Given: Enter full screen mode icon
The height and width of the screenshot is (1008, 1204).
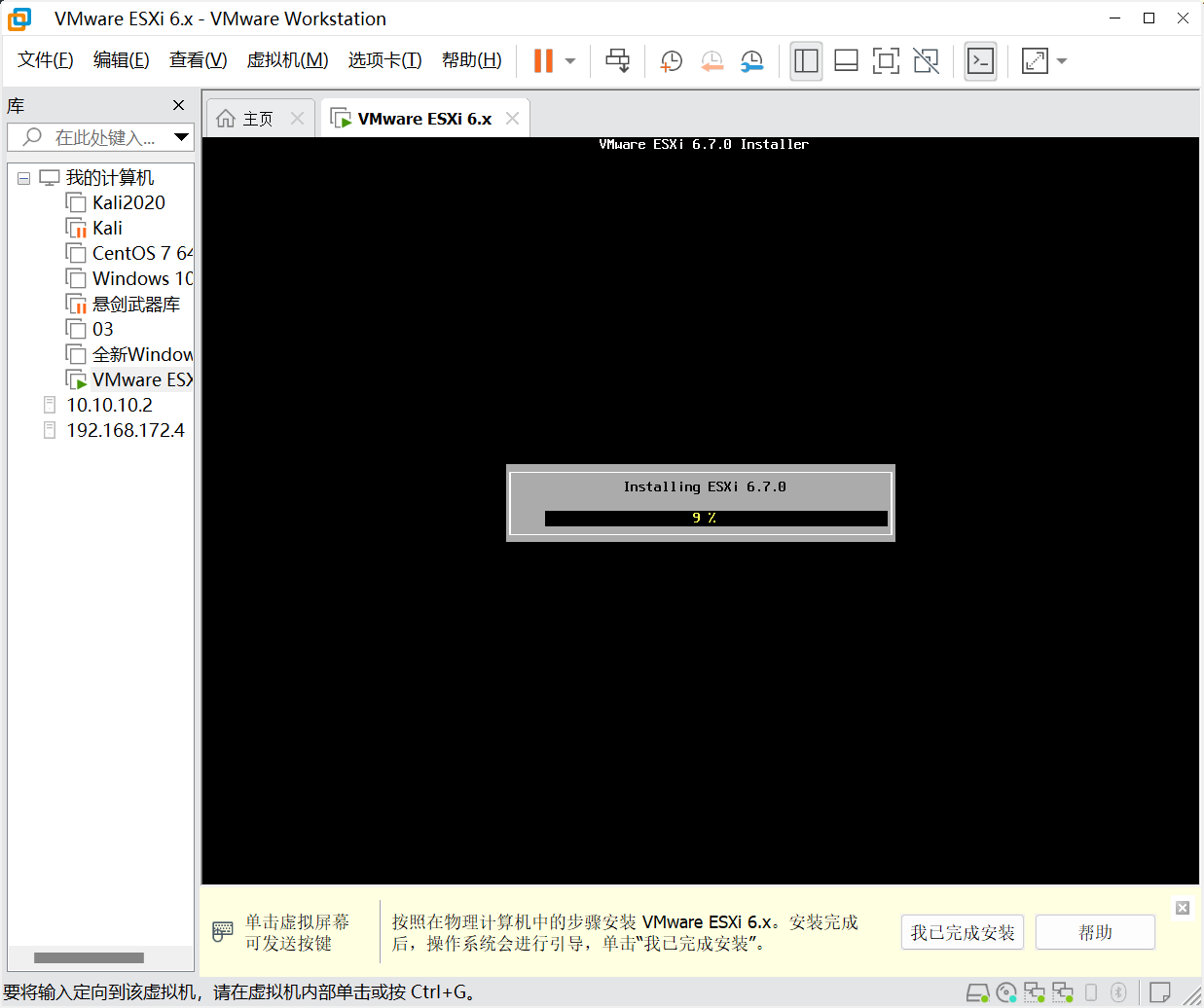Looking at the screenshot, I should tap(886, 61).
